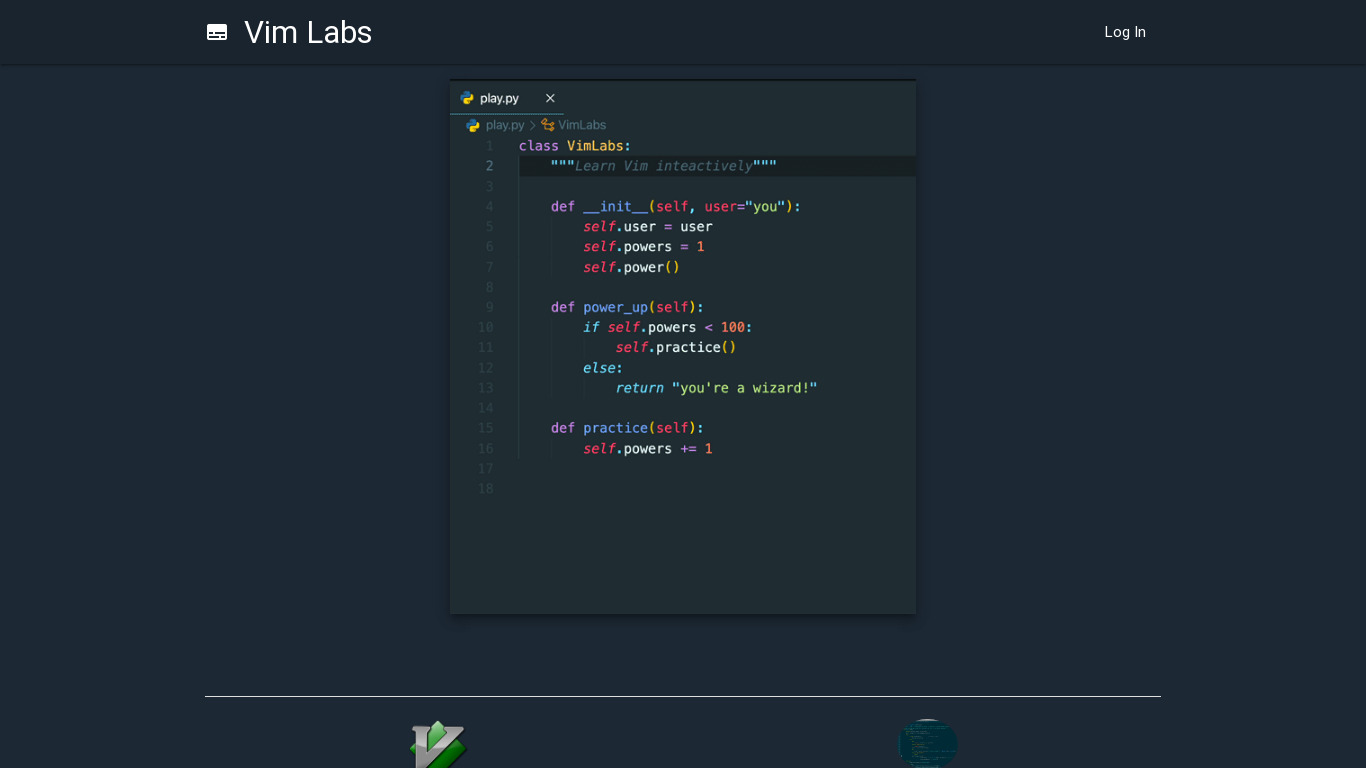
Task: Click 'def __init__' on line 4
Action: coord(599,207)
